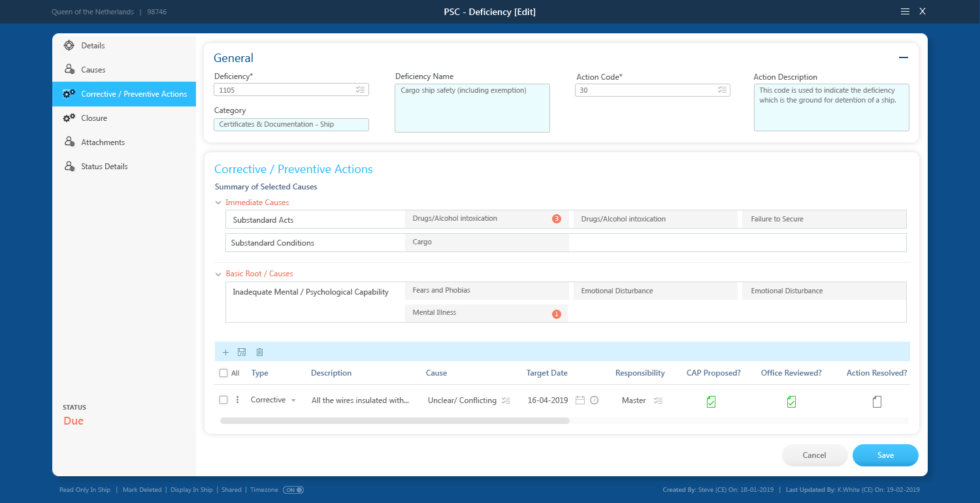Collapse the Immediate Causes section
Viewport: 980px width, 503px height.
(219, 203)
